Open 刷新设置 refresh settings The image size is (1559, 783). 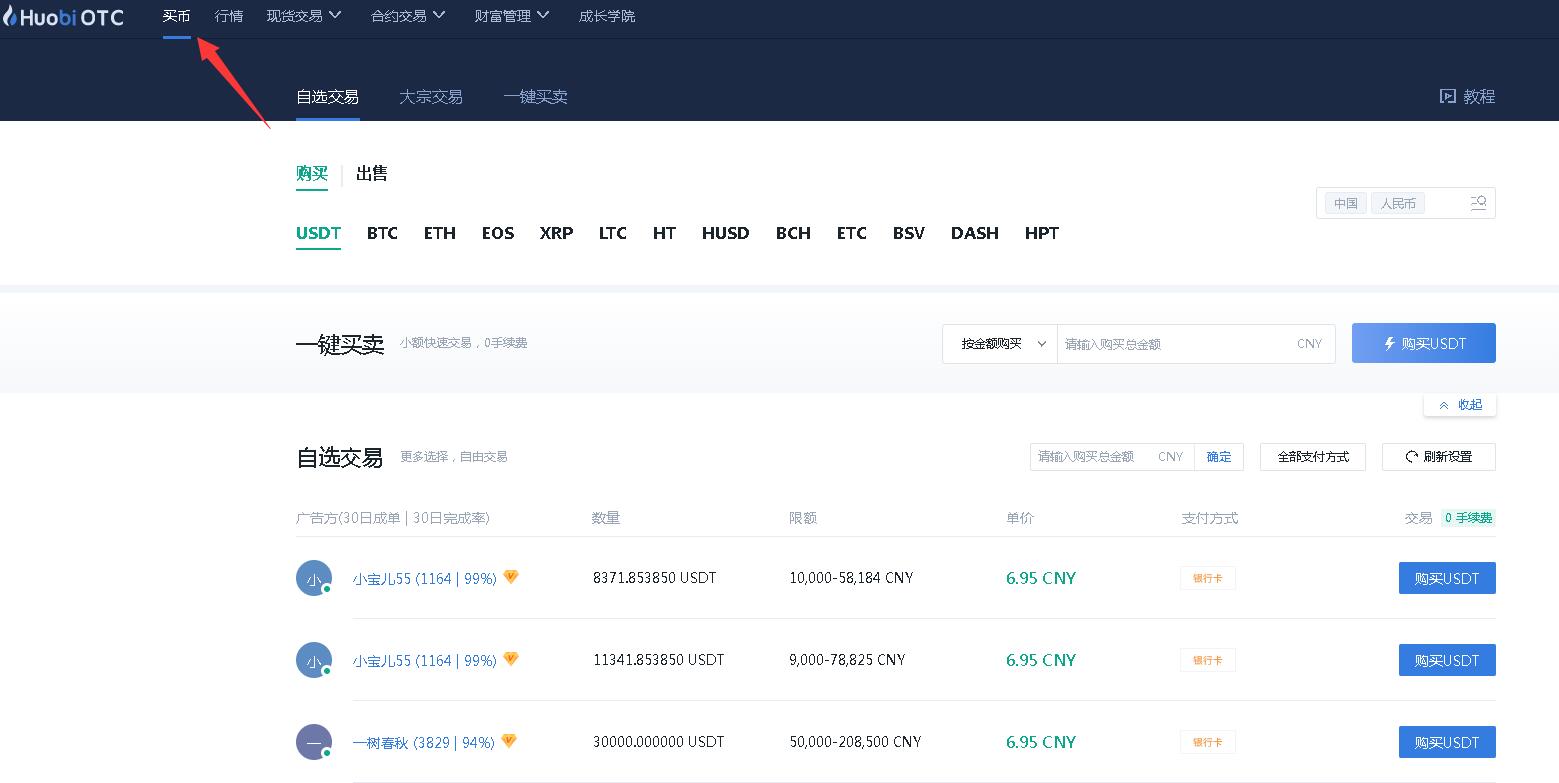pyautogui.click(x=1439, y=457)
